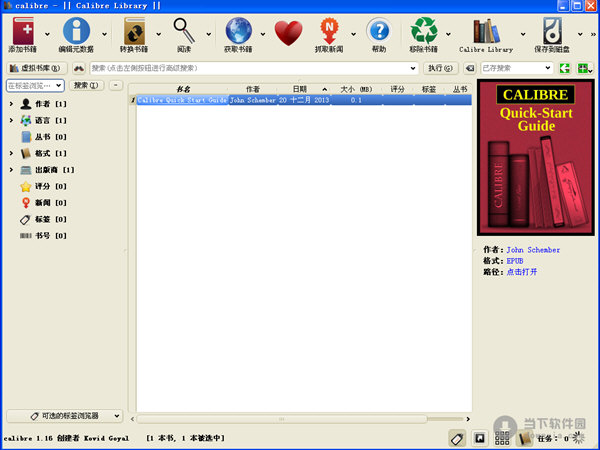This screenshot has width=600, height=450.
Task: Click the Get books globe icon
Action: tap(238, 31)
